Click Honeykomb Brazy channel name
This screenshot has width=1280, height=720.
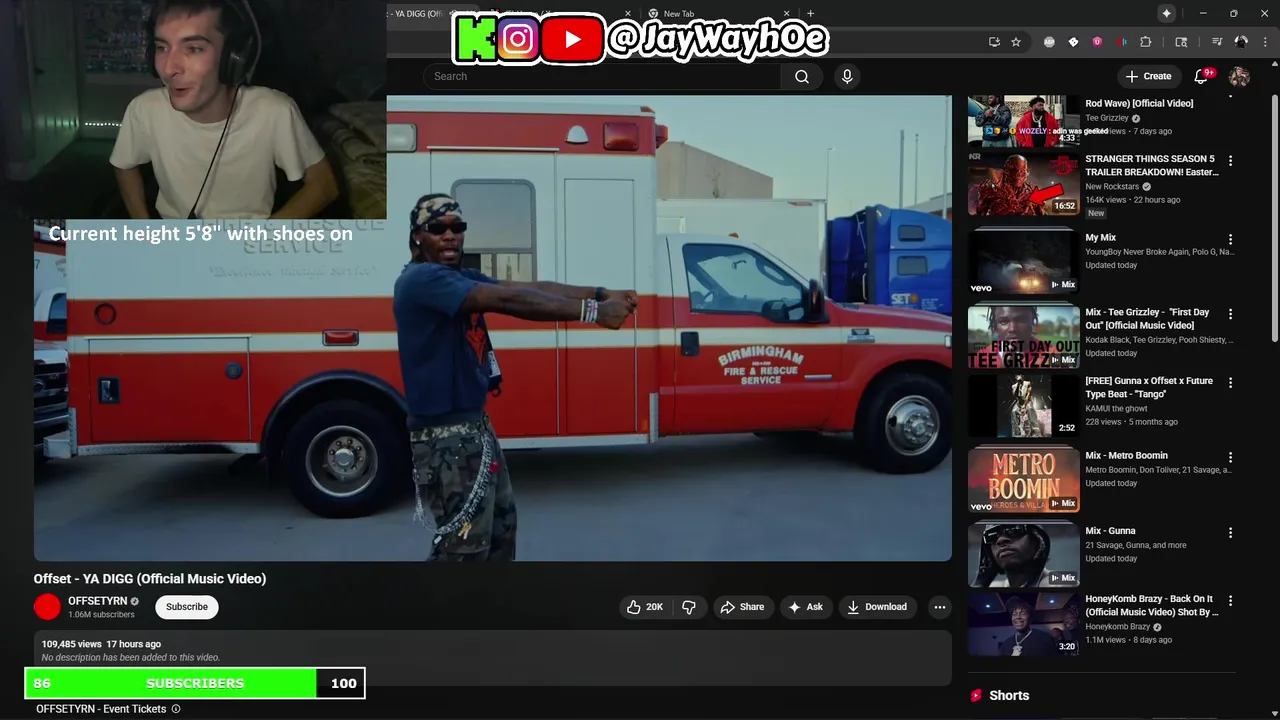click(x=1118, y=627)
